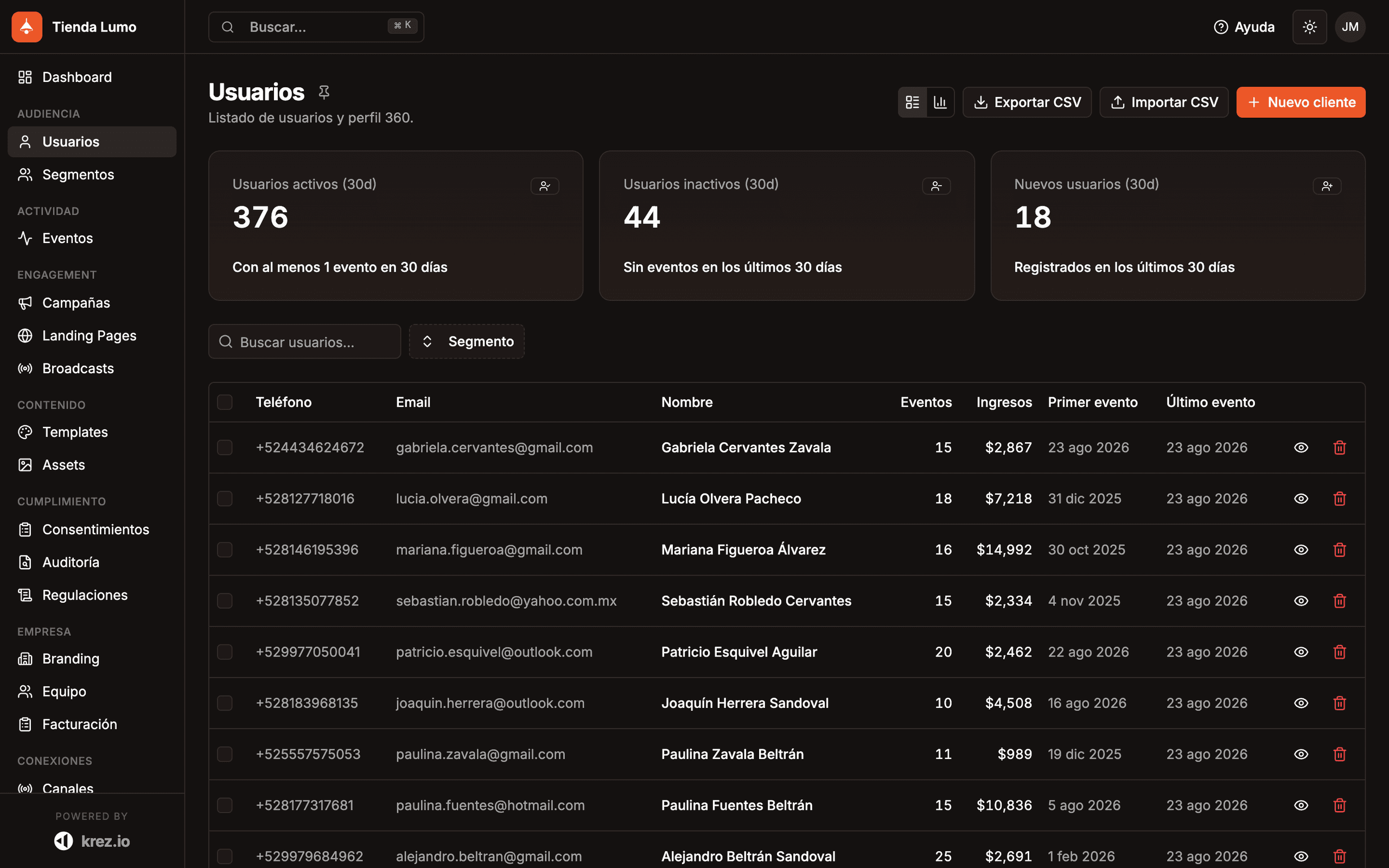
Task: Select checkbox for Sebastián Robledo Cervantes
Action: click(225, 601)
